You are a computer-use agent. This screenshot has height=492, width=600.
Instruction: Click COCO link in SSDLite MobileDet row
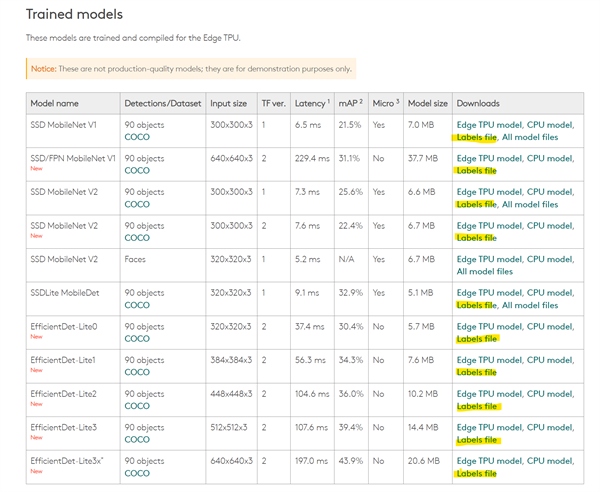[137, 305]
